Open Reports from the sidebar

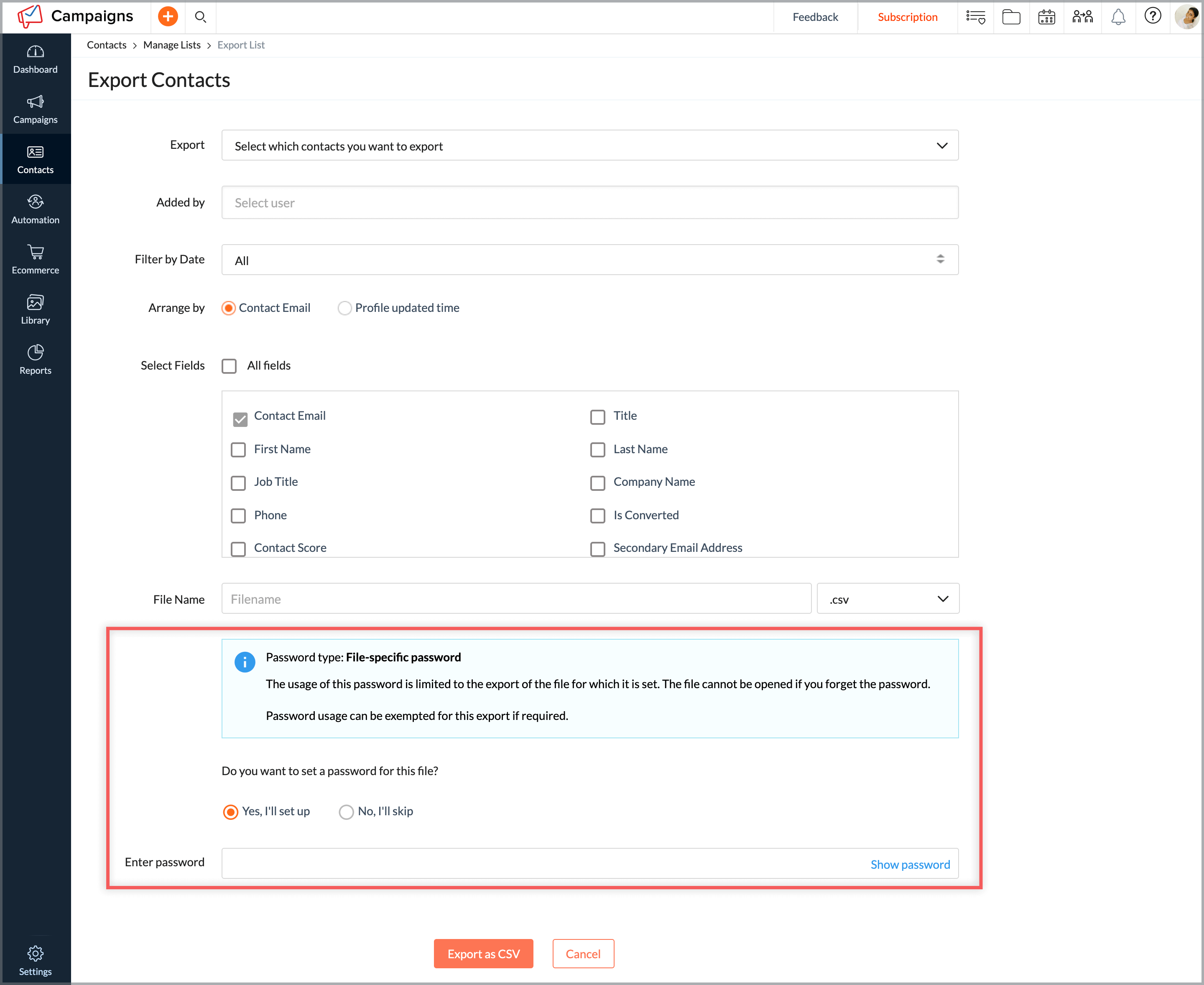coord(35,360)
